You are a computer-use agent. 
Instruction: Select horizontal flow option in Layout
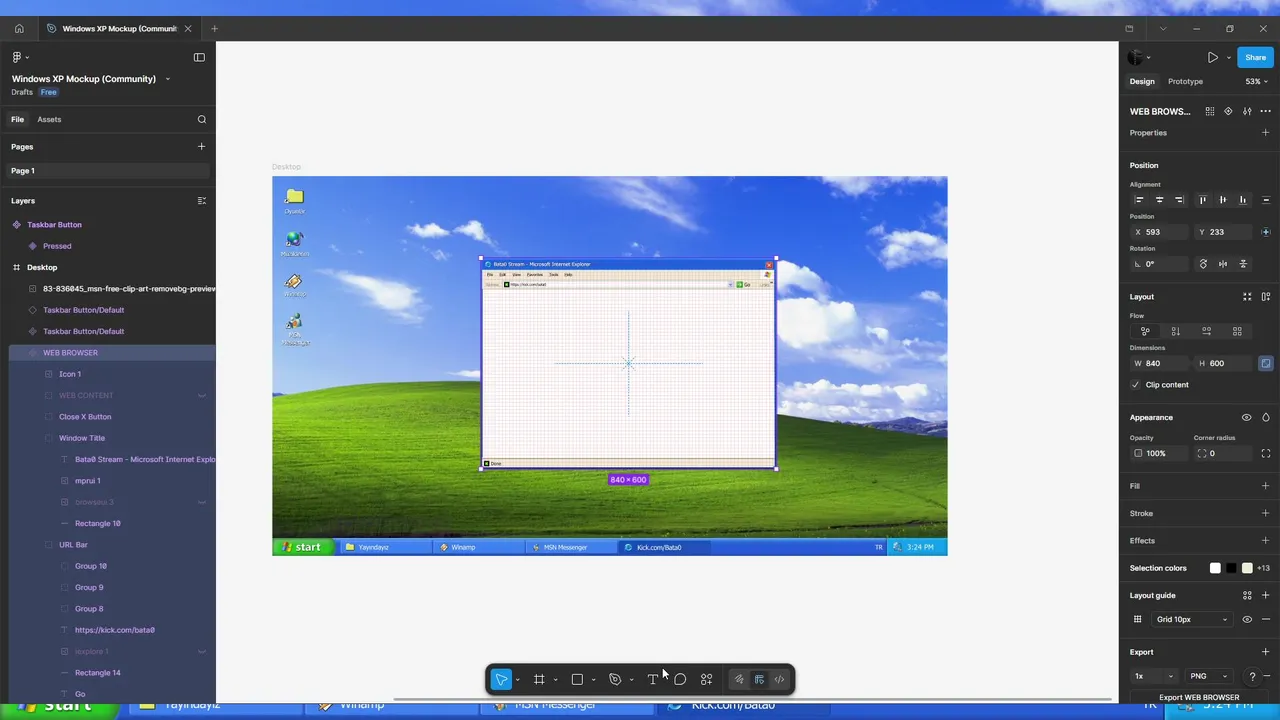(x=1206, y=331)
